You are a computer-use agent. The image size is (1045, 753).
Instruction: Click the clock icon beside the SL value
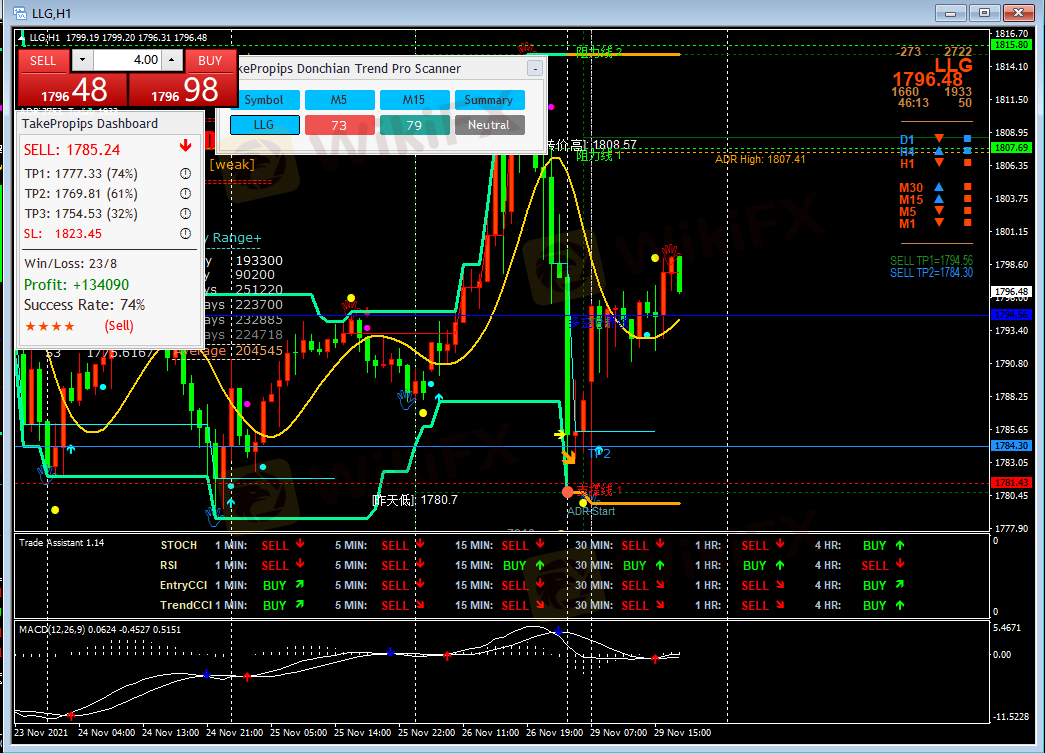pos(185,234)
